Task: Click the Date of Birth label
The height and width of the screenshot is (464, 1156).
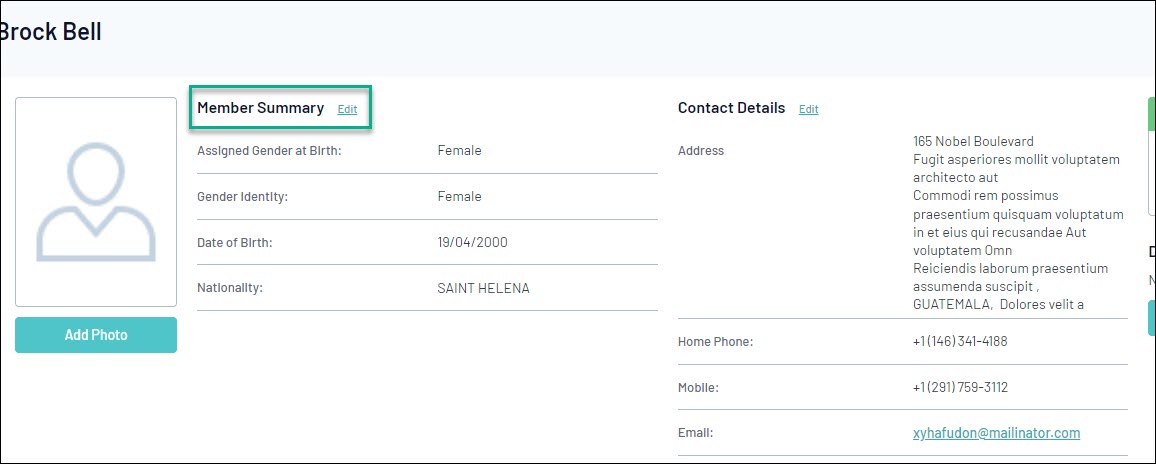Action: [234, 243]
